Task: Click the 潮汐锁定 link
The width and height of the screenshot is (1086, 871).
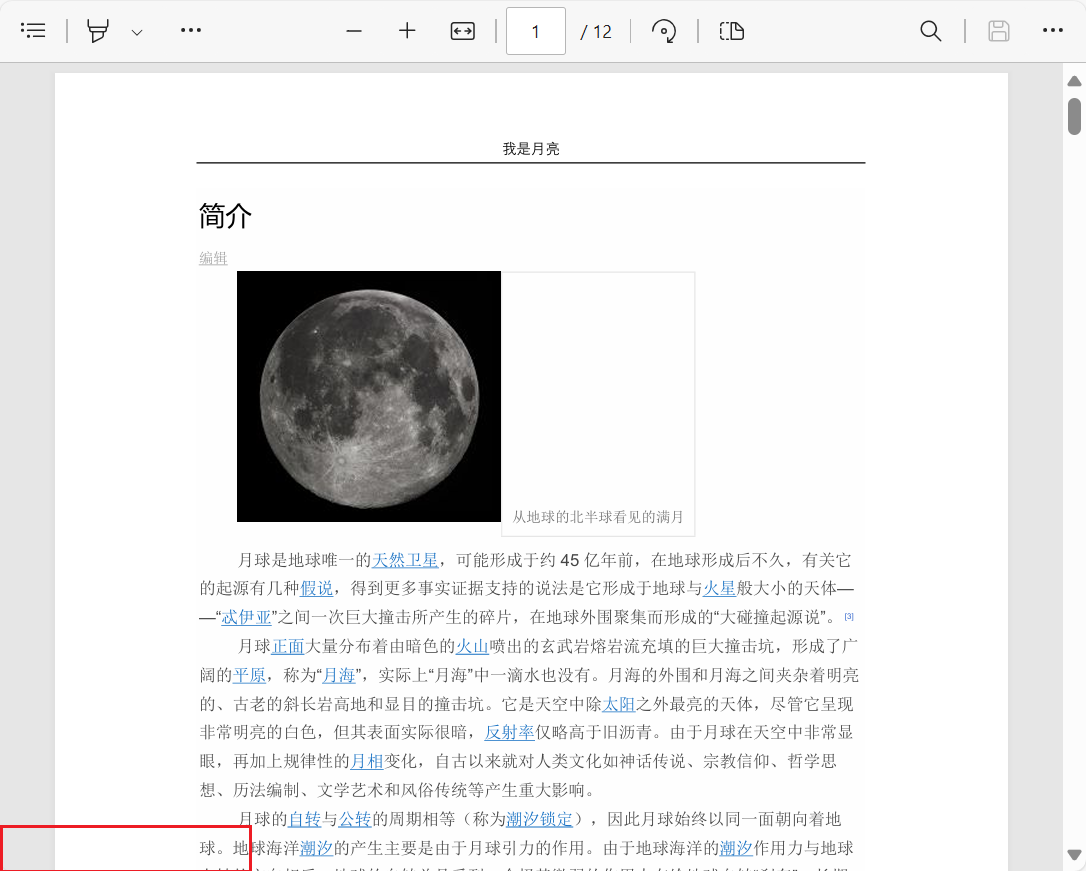Action: [540, 819]
